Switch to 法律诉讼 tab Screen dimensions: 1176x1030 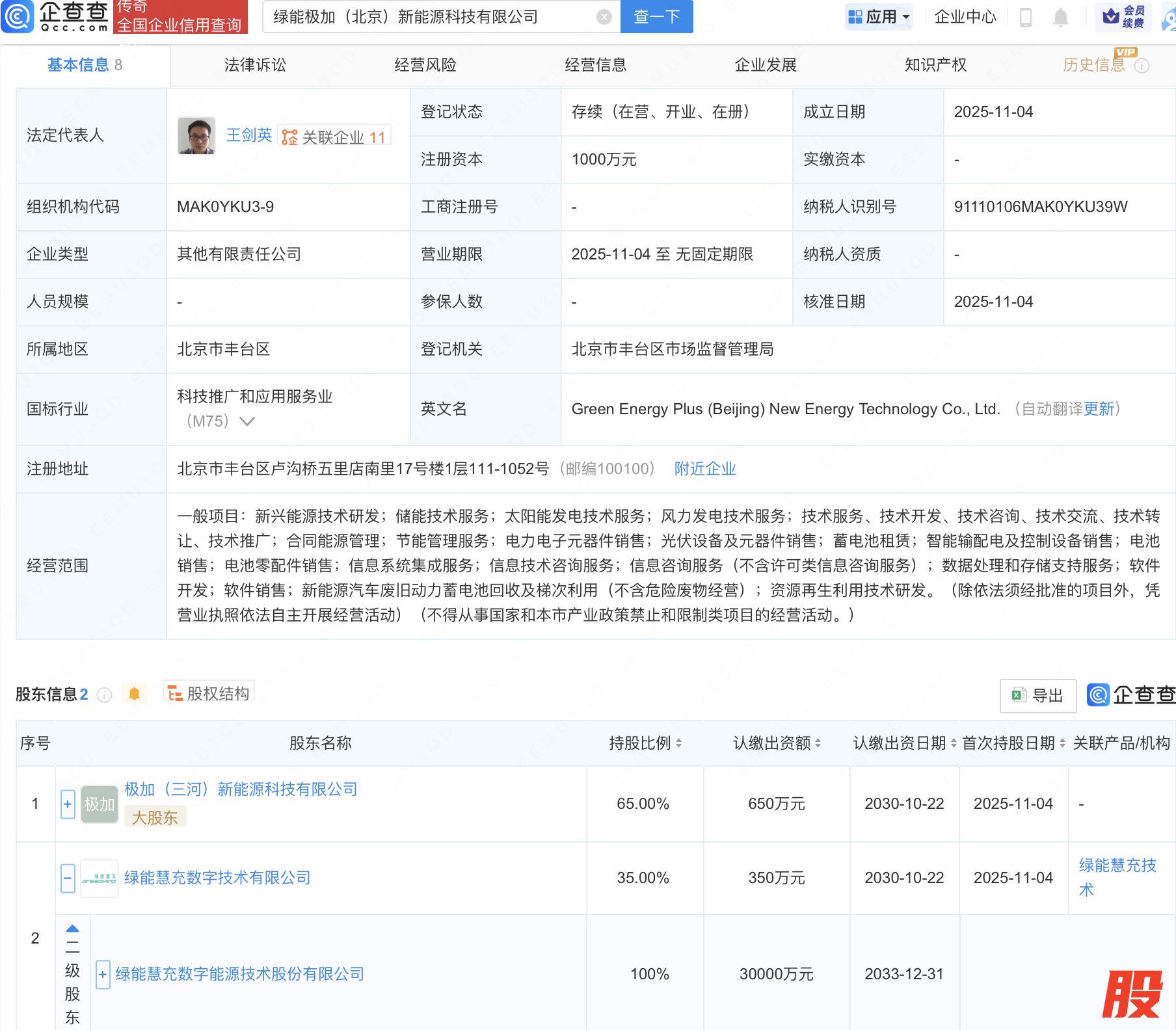coord(255,65)
